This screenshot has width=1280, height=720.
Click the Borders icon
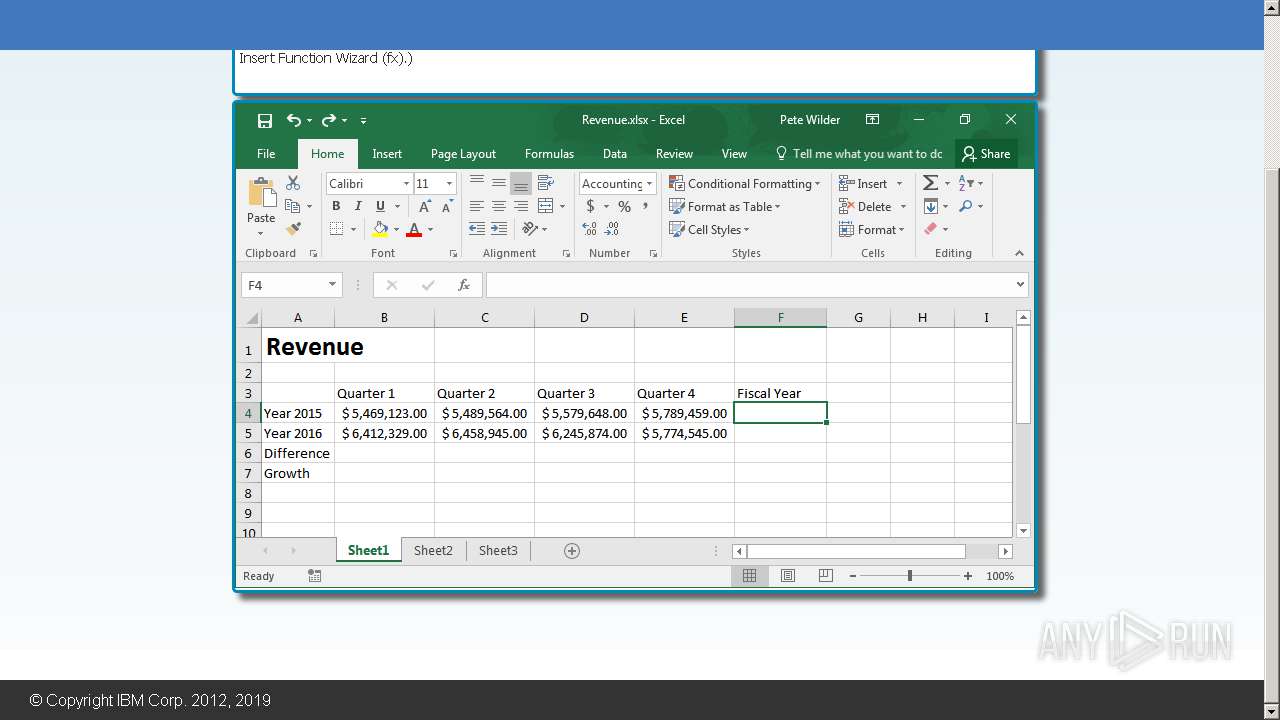pos(336,229)
